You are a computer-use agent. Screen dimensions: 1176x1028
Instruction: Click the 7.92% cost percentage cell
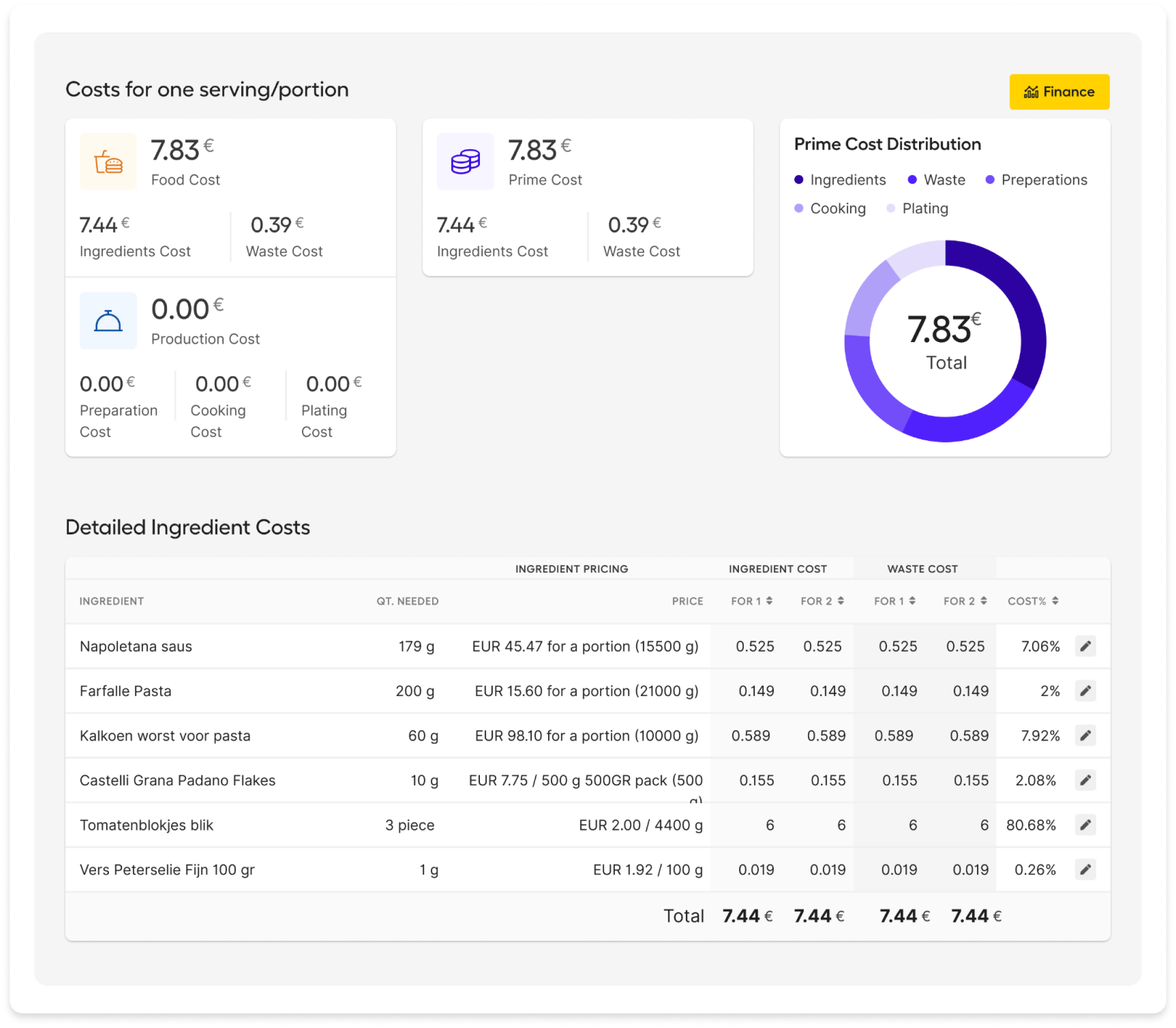coord(1040,736)
